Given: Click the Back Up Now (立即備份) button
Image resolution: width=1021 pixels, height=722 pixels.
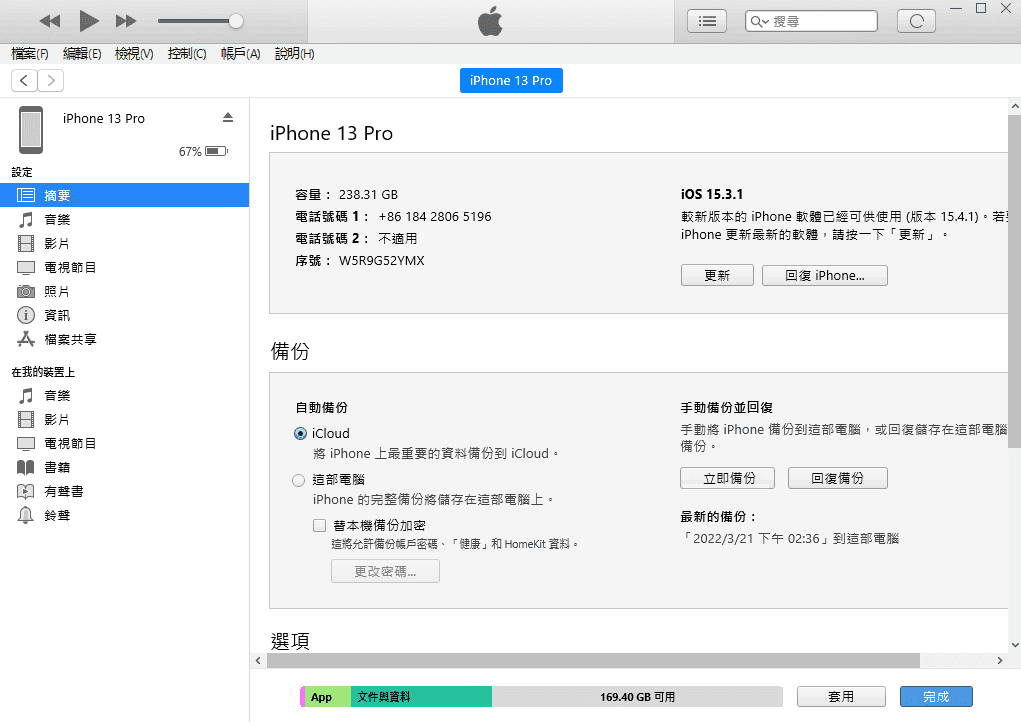Looking at the screenshot, I should 729,479.
